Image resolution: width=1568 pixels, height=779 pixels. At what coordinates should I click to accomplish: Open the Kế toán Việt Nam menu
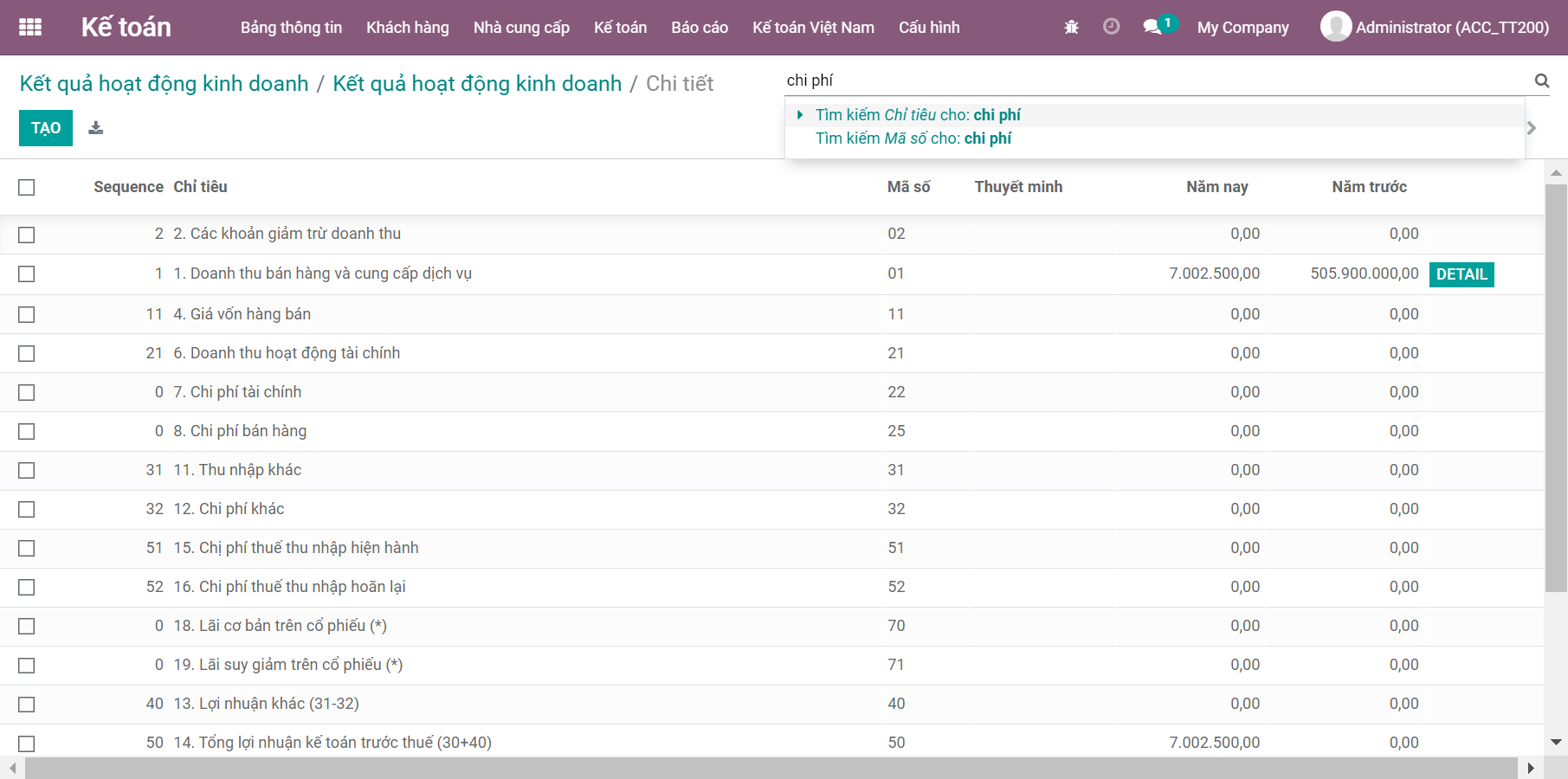[813, 28]
